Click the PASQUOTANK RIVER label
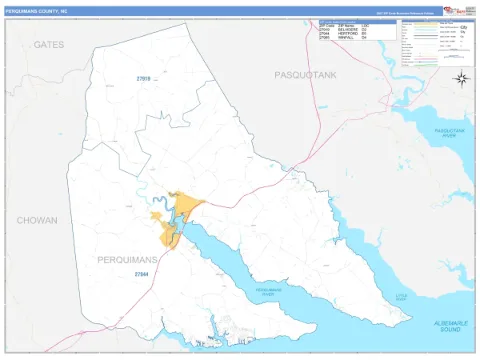This screenshot has height=360, width=480. click(449, 133)
